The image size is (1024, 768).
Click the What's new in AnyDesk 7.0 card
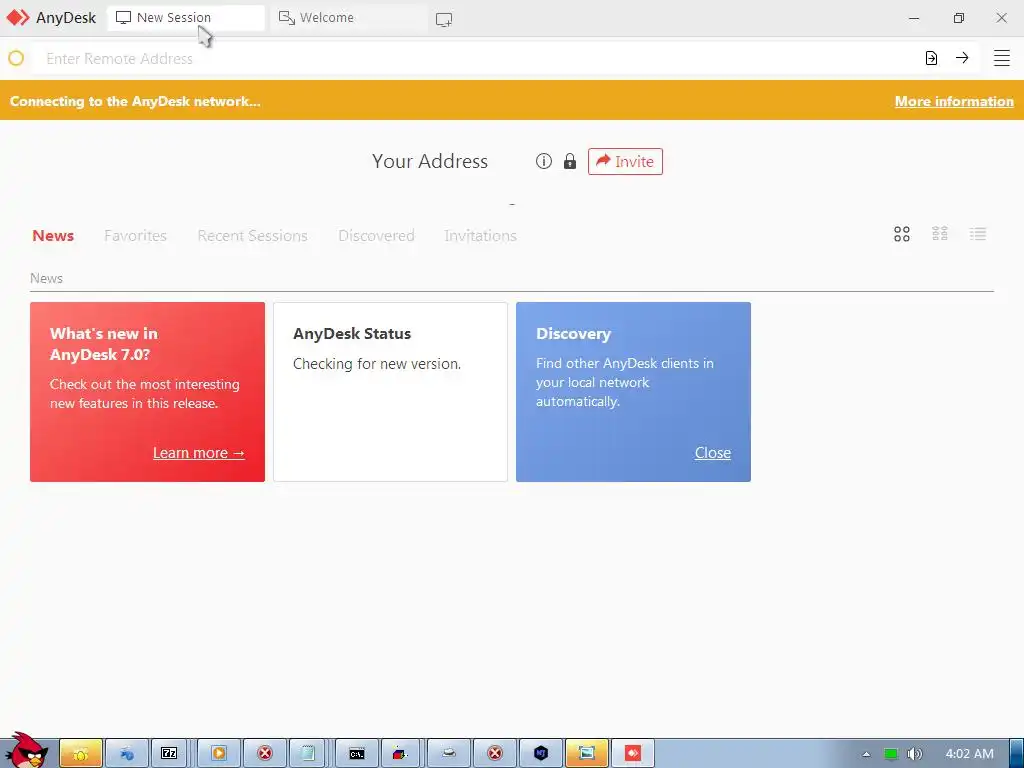(147, 392)
